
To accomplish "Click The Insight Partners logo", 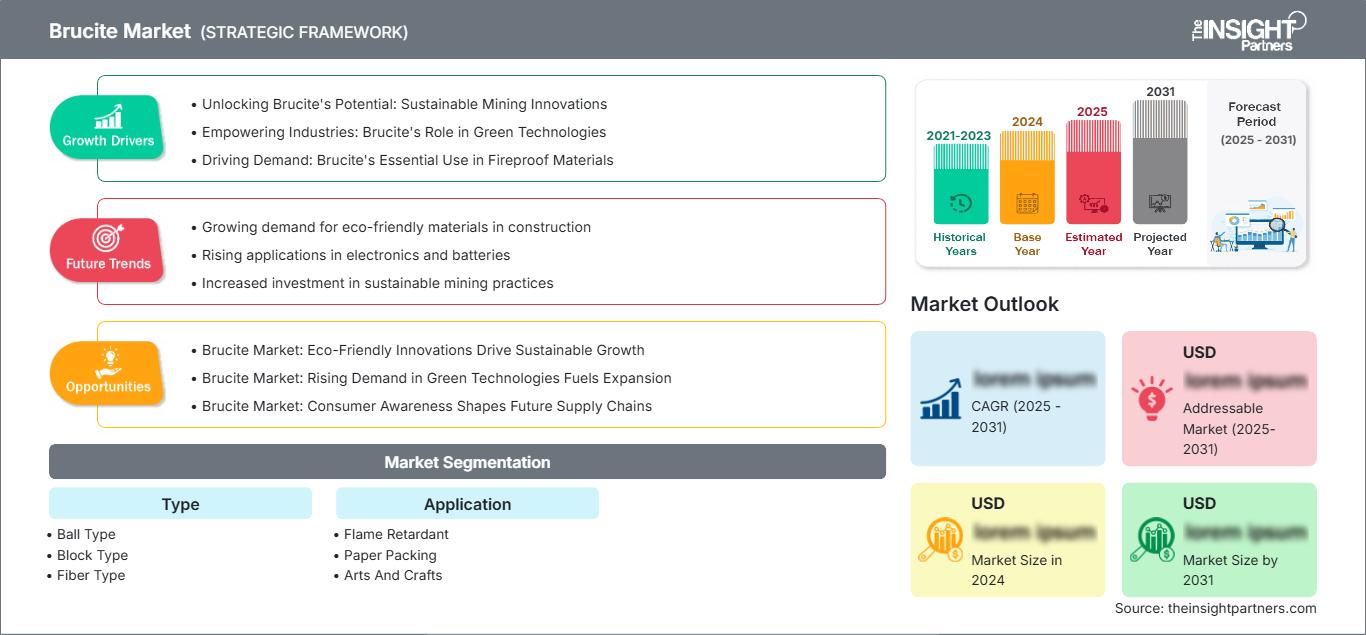I will 1248,30.
